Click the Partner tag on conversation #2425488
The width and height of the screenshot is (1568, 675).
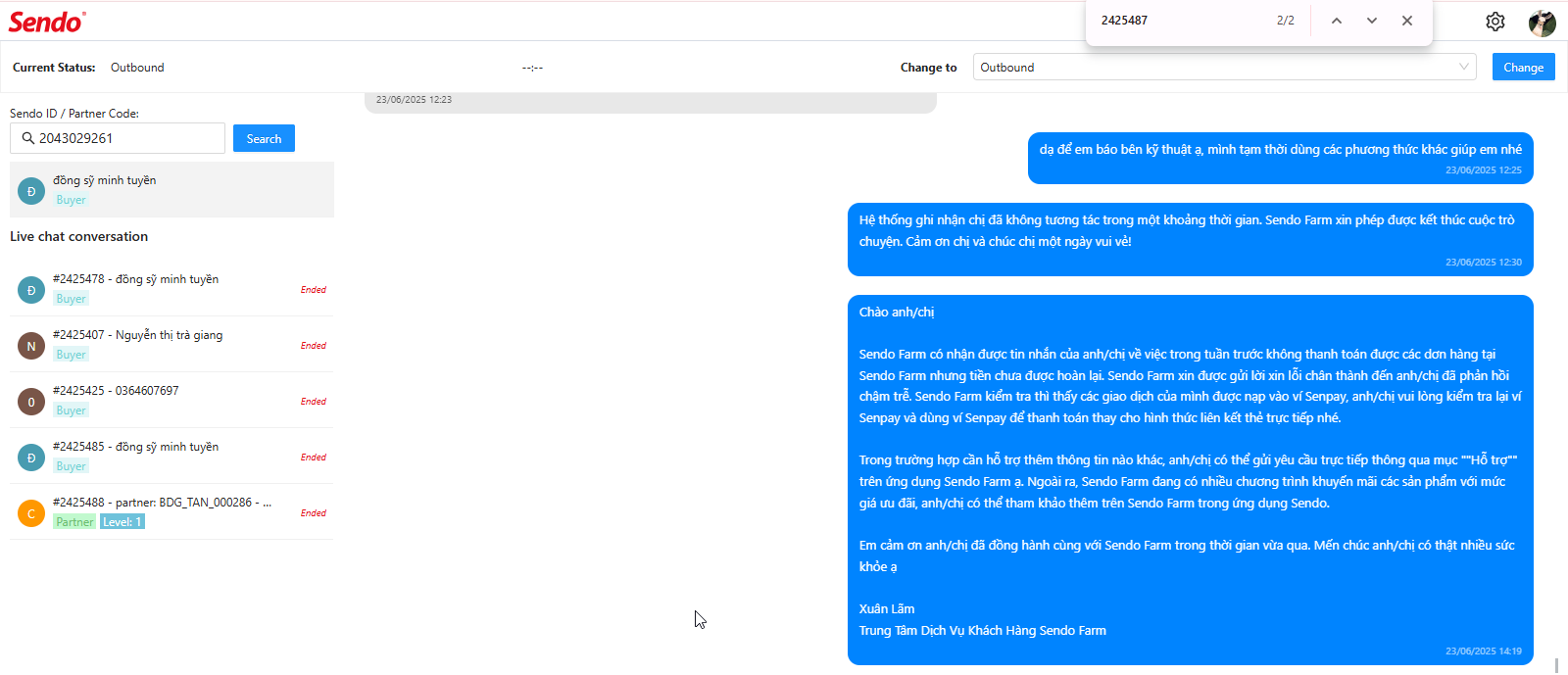coord(74,522)
